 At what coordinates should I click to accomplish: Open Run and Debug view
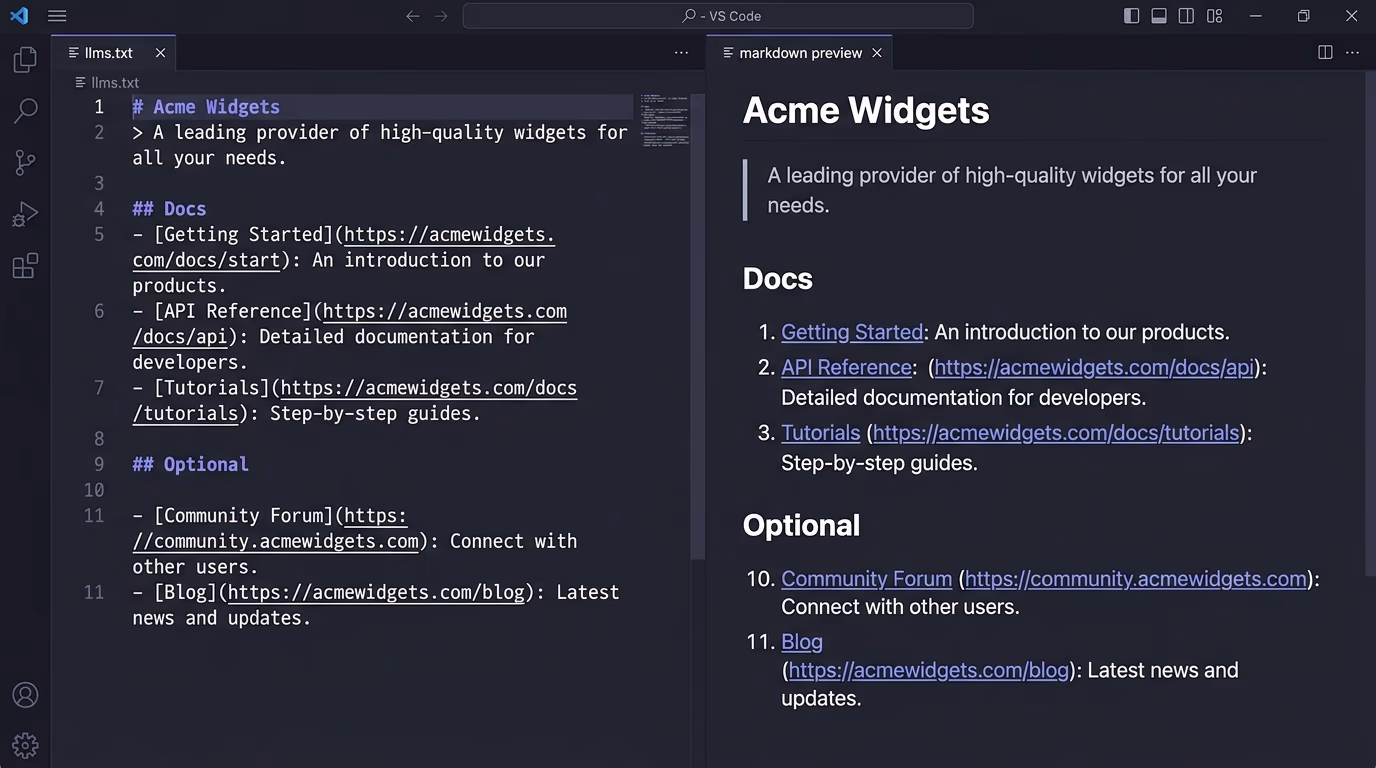click(x=25, y=214)
